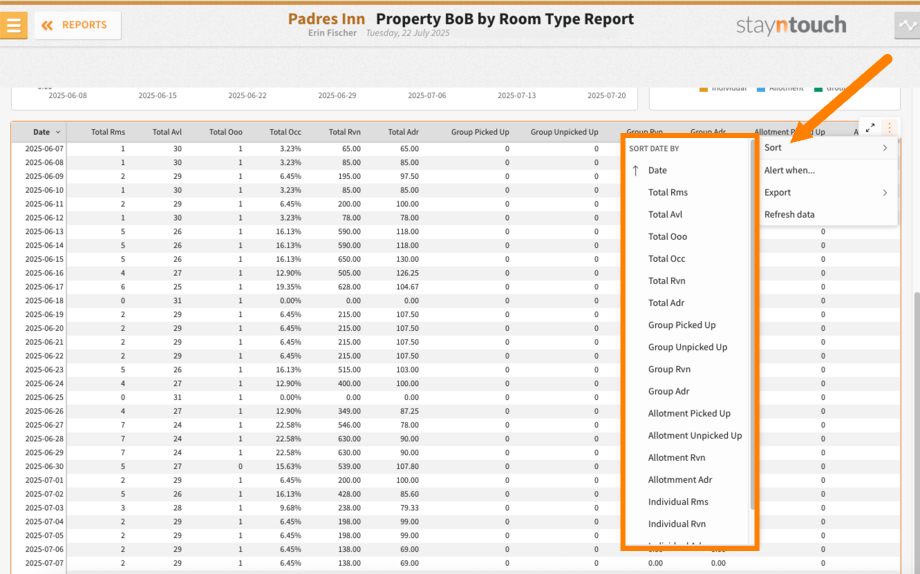The height and width of the screenshot is (574, 920).
Task: Select date cell 2025-06-30
Action: tap(45, 467)
